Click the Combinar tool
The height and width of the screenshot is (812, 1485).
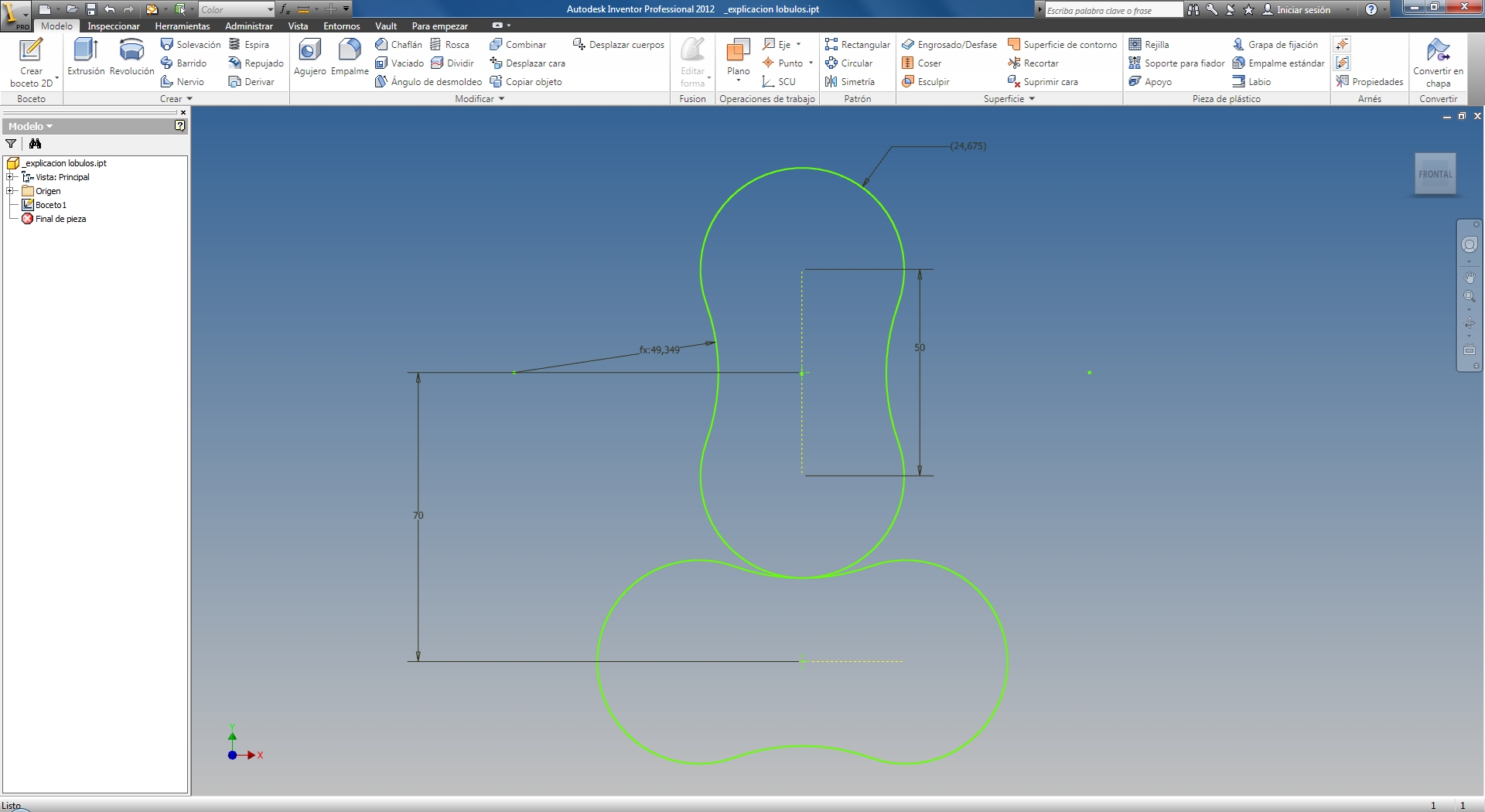(x=518, y=44)
